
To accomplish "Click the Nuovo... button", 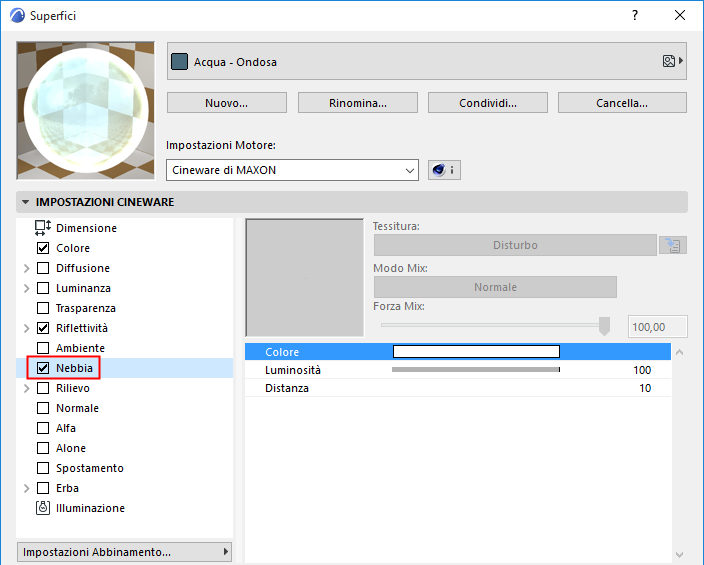I will (x=227, y=103).
